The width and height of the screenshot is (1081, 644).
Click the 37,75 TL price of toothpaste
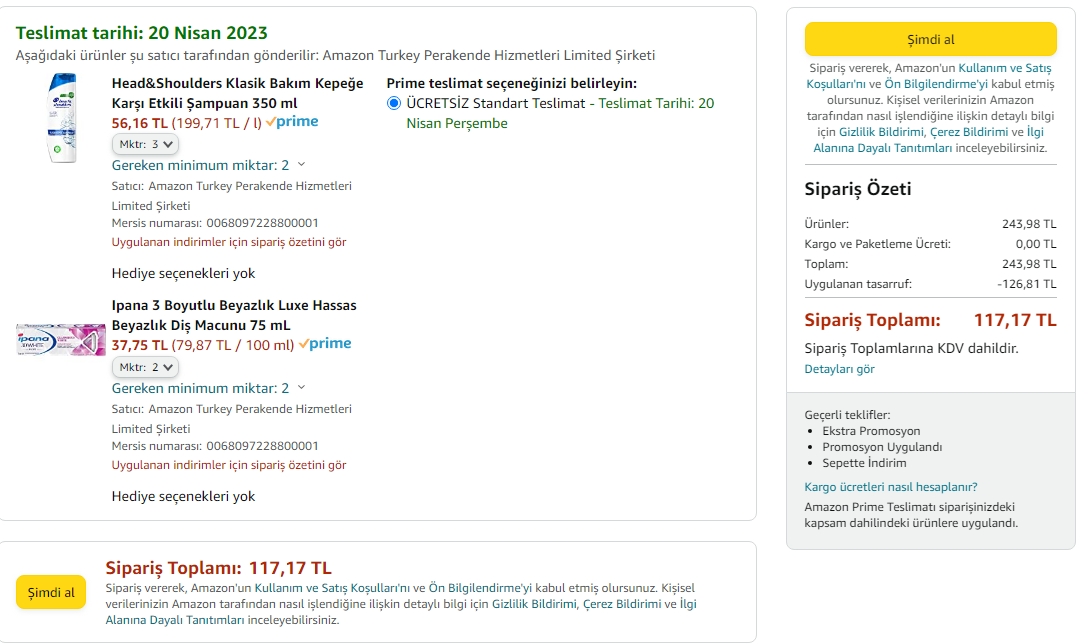[x=139, y=345]
